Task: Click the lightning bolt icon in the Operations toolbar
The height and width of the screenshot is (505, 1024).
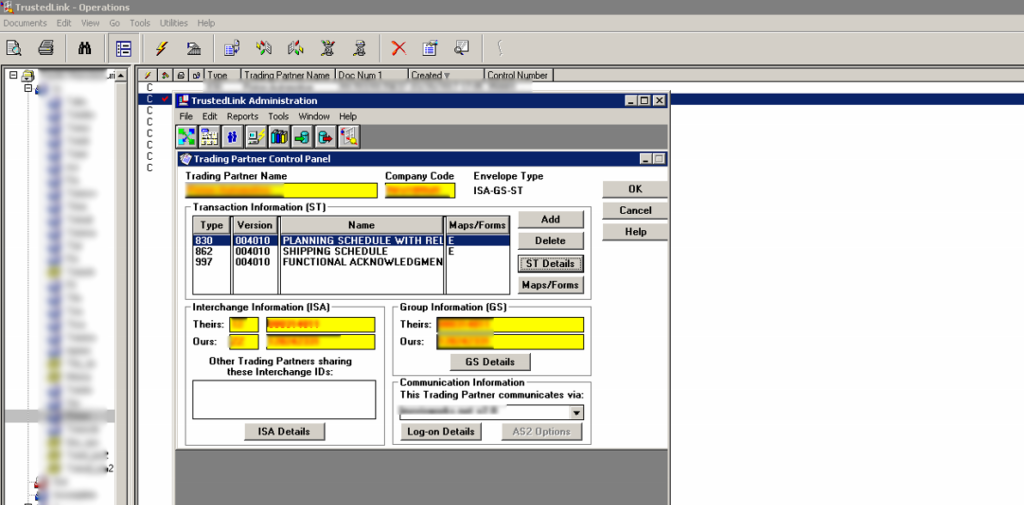Action: coord(162,48)
